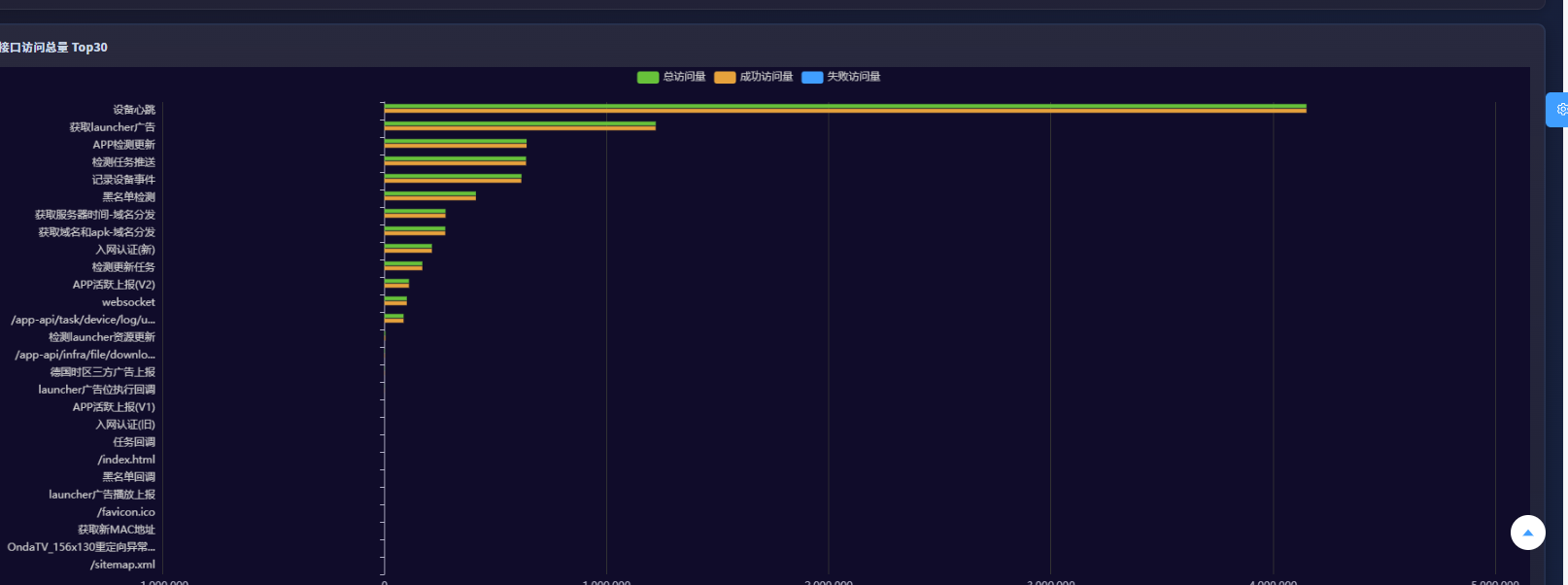Click the /index.html axis label
This screenshot has width=1568, height=585.
pyautogui.click(x=126, y=460)
